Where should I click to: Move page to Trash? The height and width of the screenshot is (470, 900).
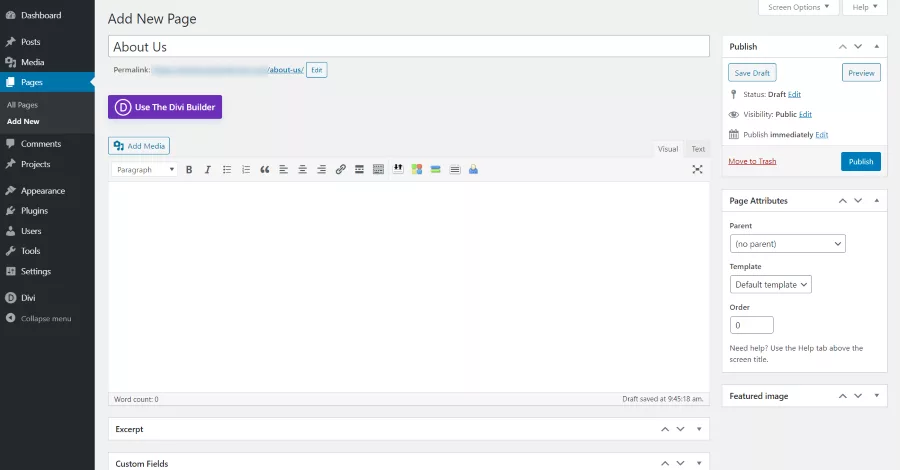click(x=752, y=161)
